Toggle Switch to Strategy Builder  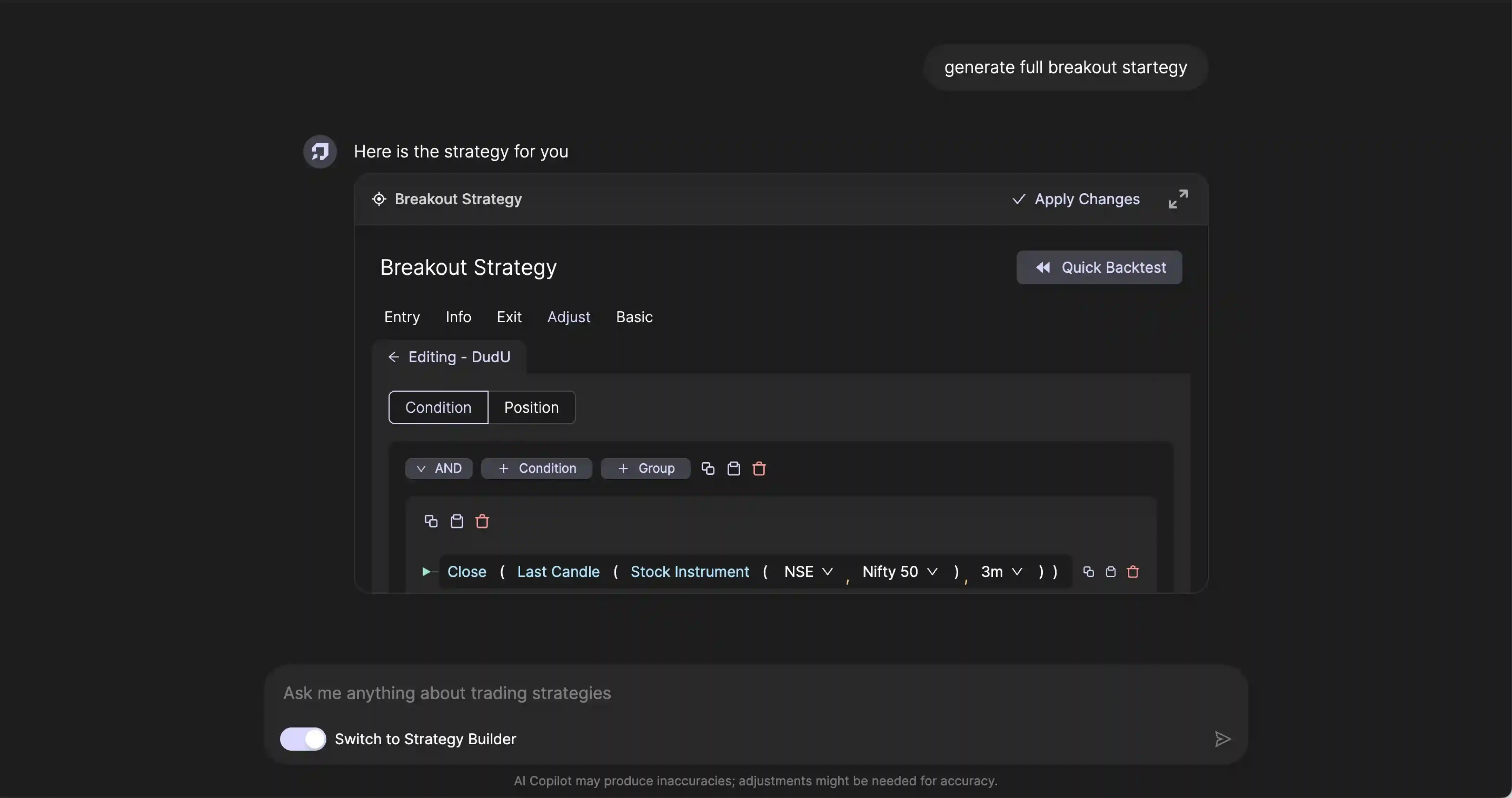coord(303,739)
